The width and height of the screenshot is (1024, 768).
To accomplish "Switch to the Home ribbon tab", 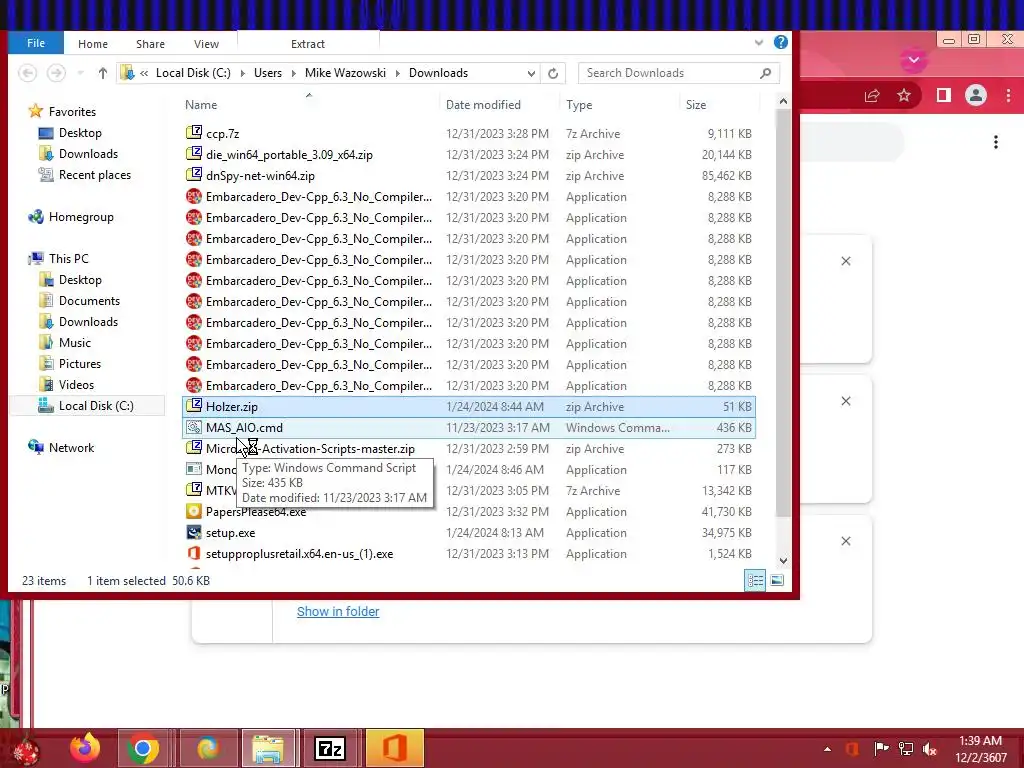I will pos(93,44).
